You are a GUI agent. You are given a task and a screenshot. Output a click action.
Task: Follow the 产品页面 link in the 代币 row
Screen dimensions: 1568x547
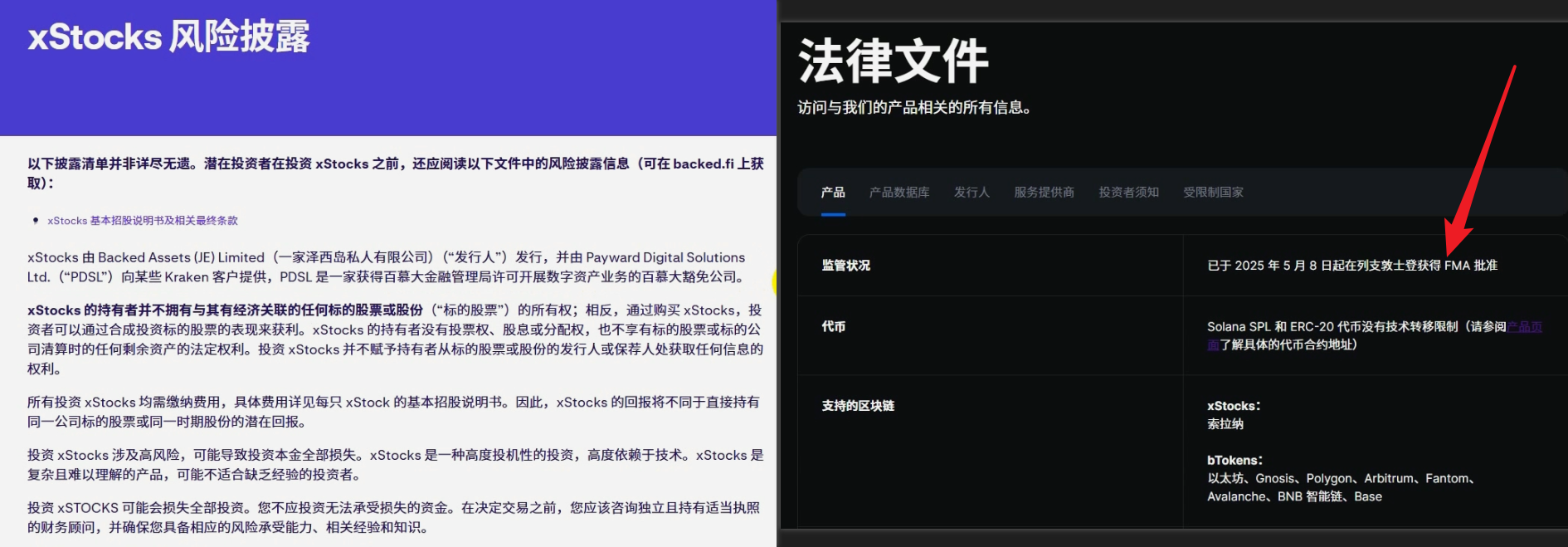(x=1525, y=327)
